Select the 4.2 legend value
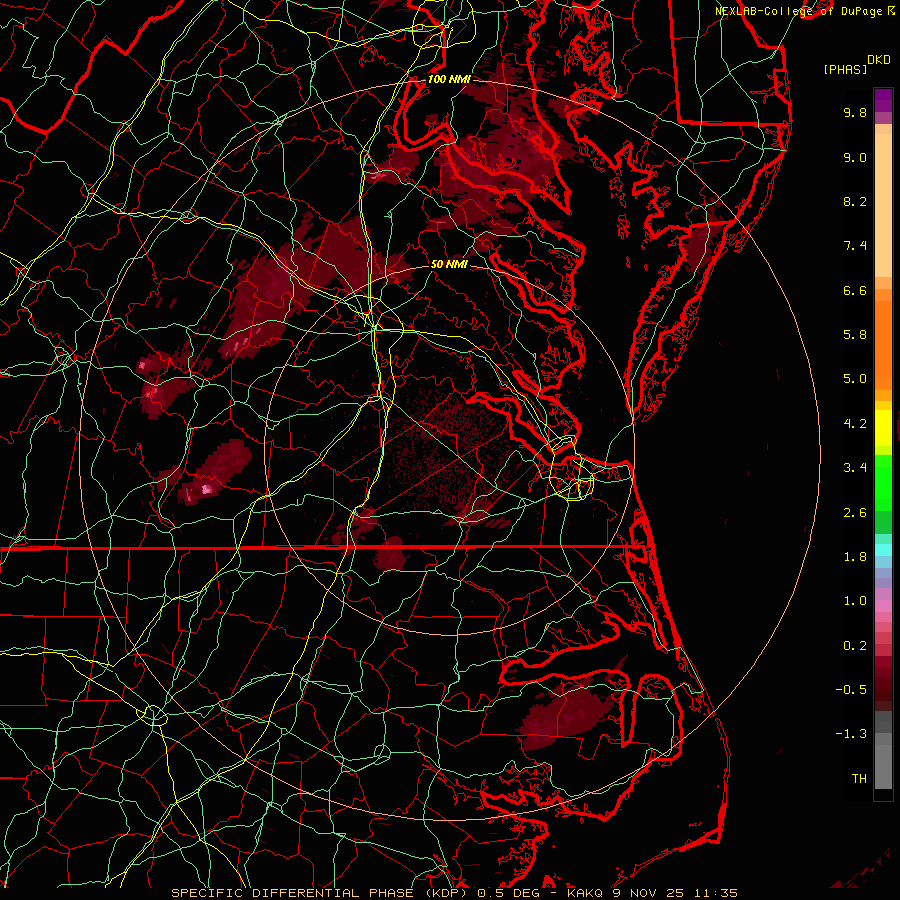Screen dimensions: 900x900 pos(855,424)
